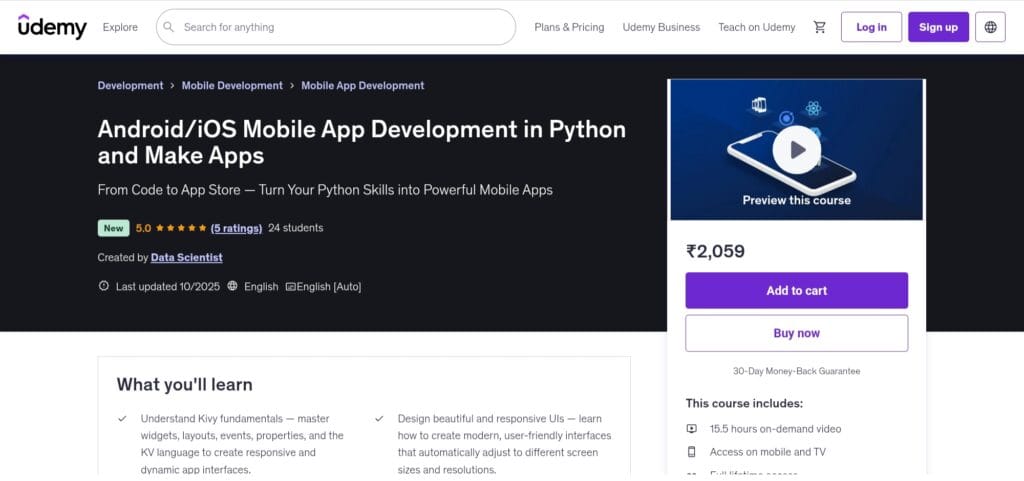Click the New badge
The height and width of the screenshot is (481, 1024).
point(114,228)
